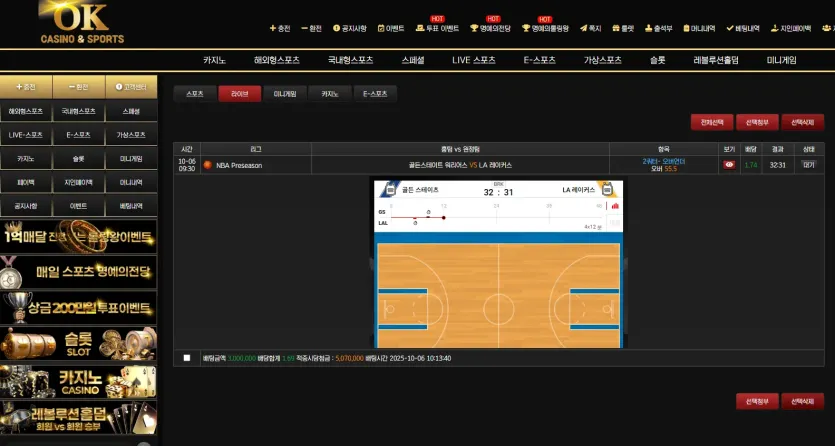835x446 pixels.
Task: Open 이벤트 calendar link in top header
Action: point(391,29)
